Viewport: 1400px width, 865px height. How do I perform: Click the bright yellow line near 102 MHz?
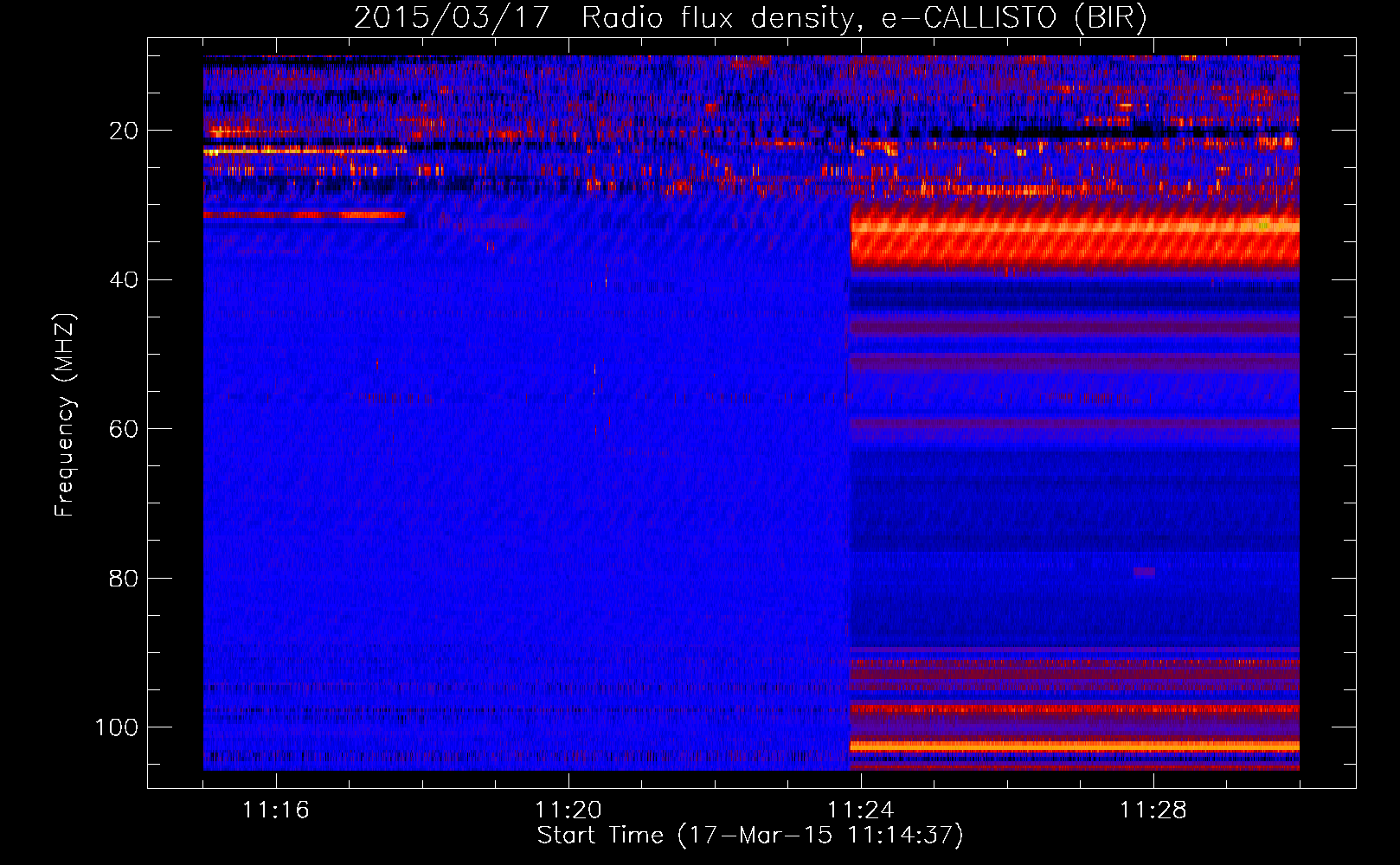[1075, 745]
